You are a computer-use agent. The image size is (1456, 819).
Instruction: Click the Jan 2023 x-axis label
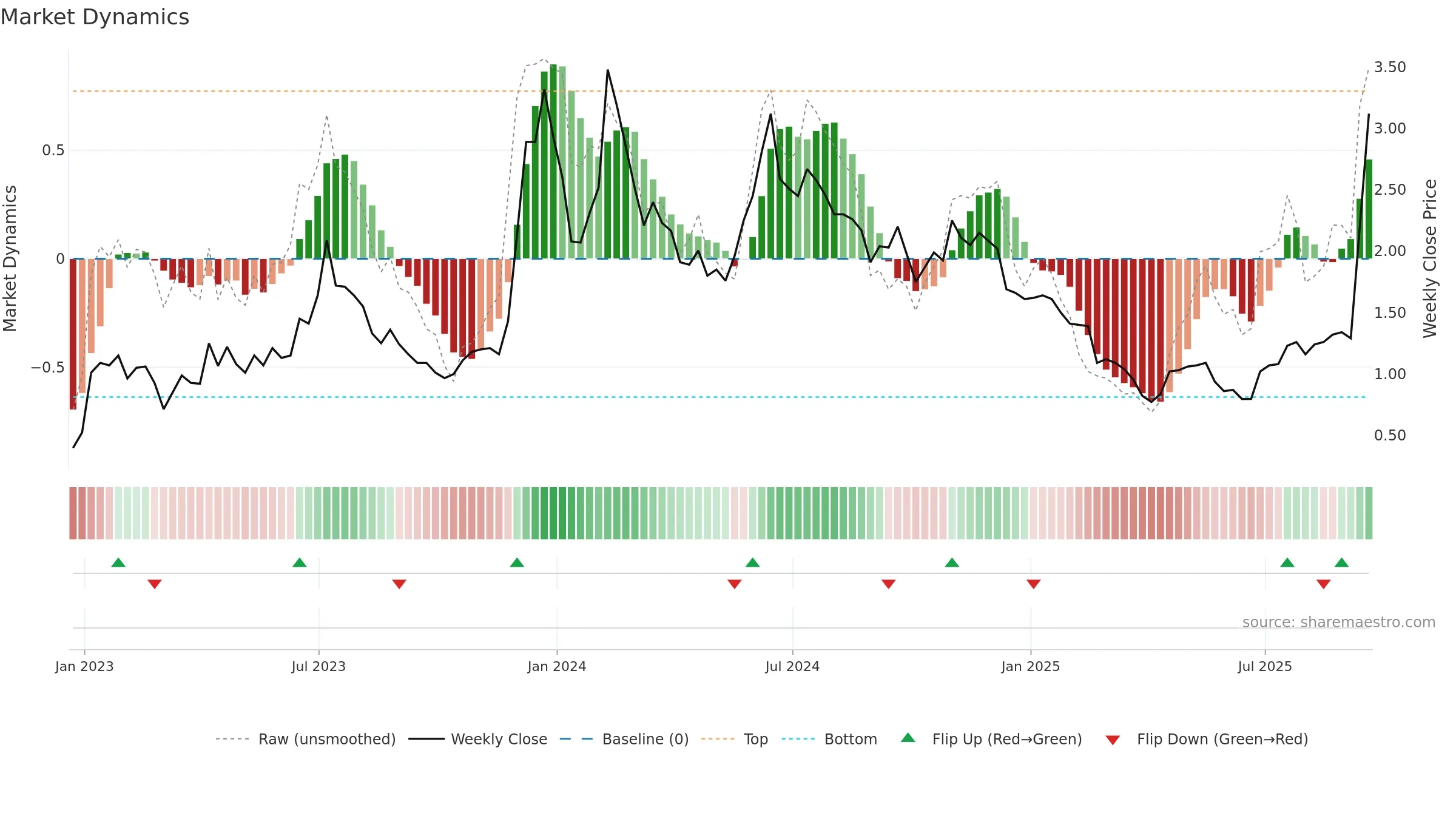[x=84, y=666]
